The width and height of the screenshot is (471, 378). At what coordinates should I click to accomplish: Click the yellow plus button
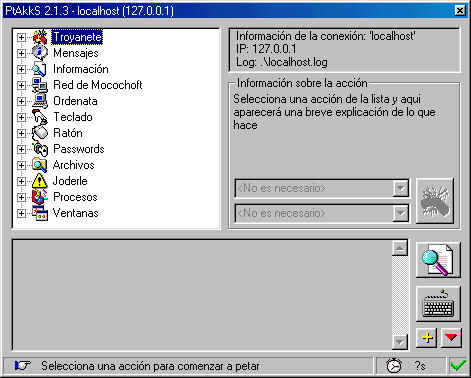pyautogui.click(x=427, y=338)
